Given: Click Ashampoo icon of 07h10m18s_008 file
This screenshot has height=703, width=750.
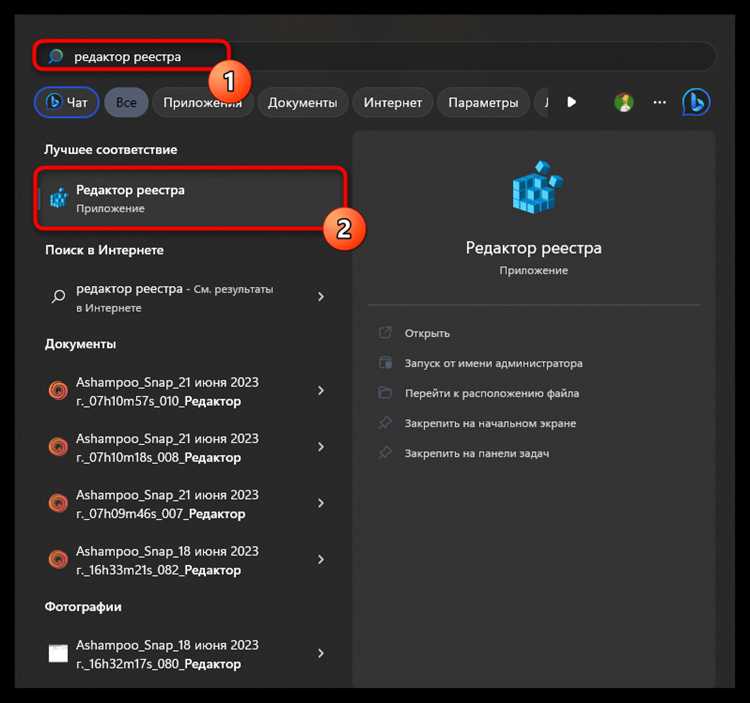Looking at the screenshot, I should tap(58, 447).
